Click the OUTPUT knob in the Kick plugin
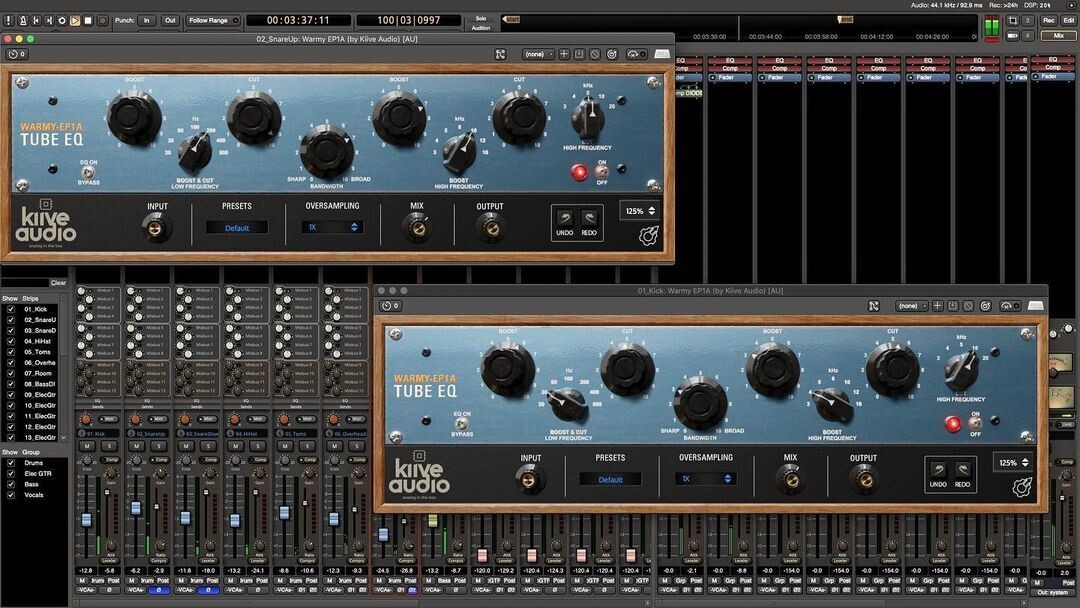1080x608 pixels. coord(863,479)
